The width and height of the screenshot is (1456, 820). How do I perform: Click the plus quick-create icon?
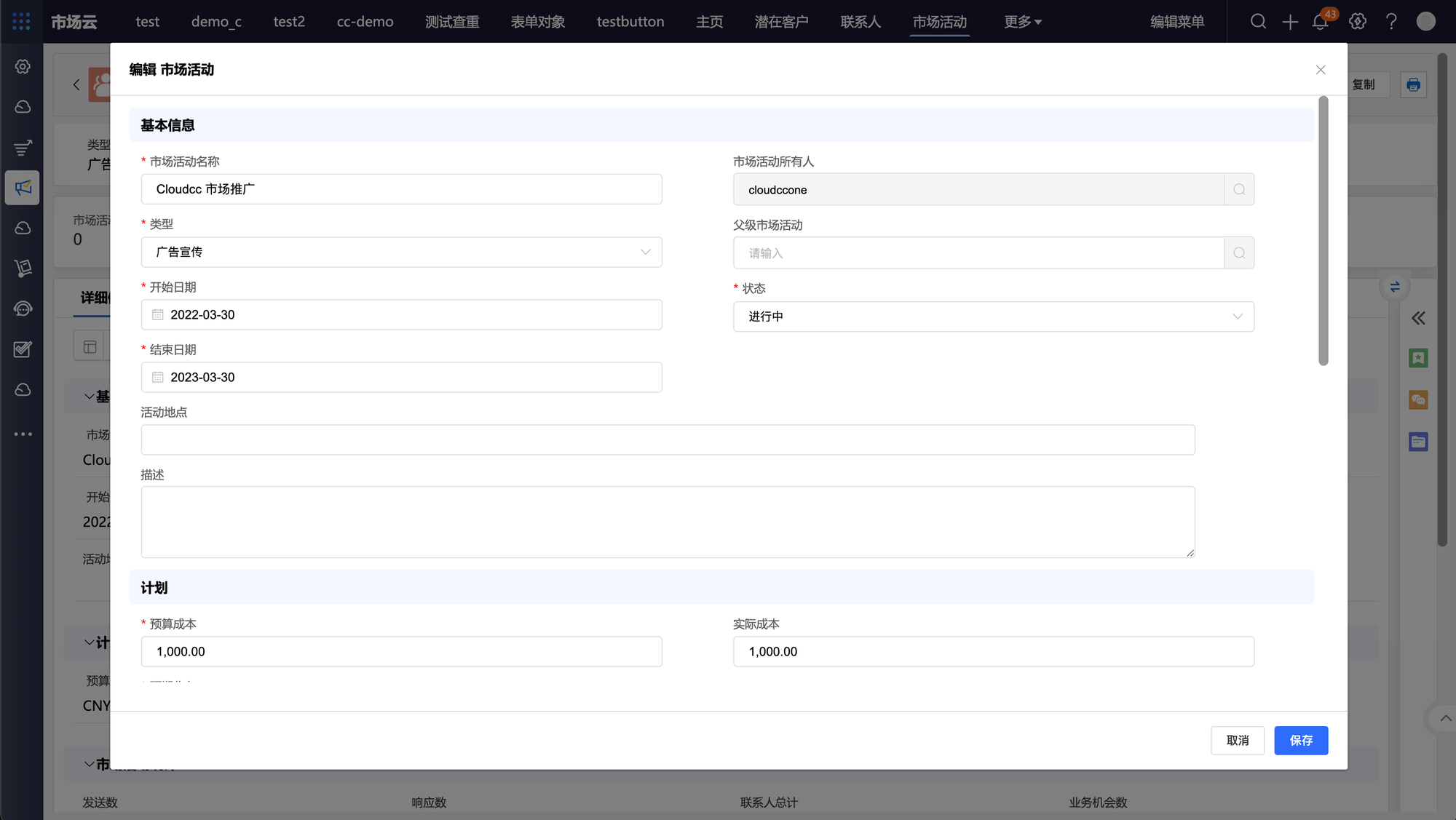tap(1290, 22)
